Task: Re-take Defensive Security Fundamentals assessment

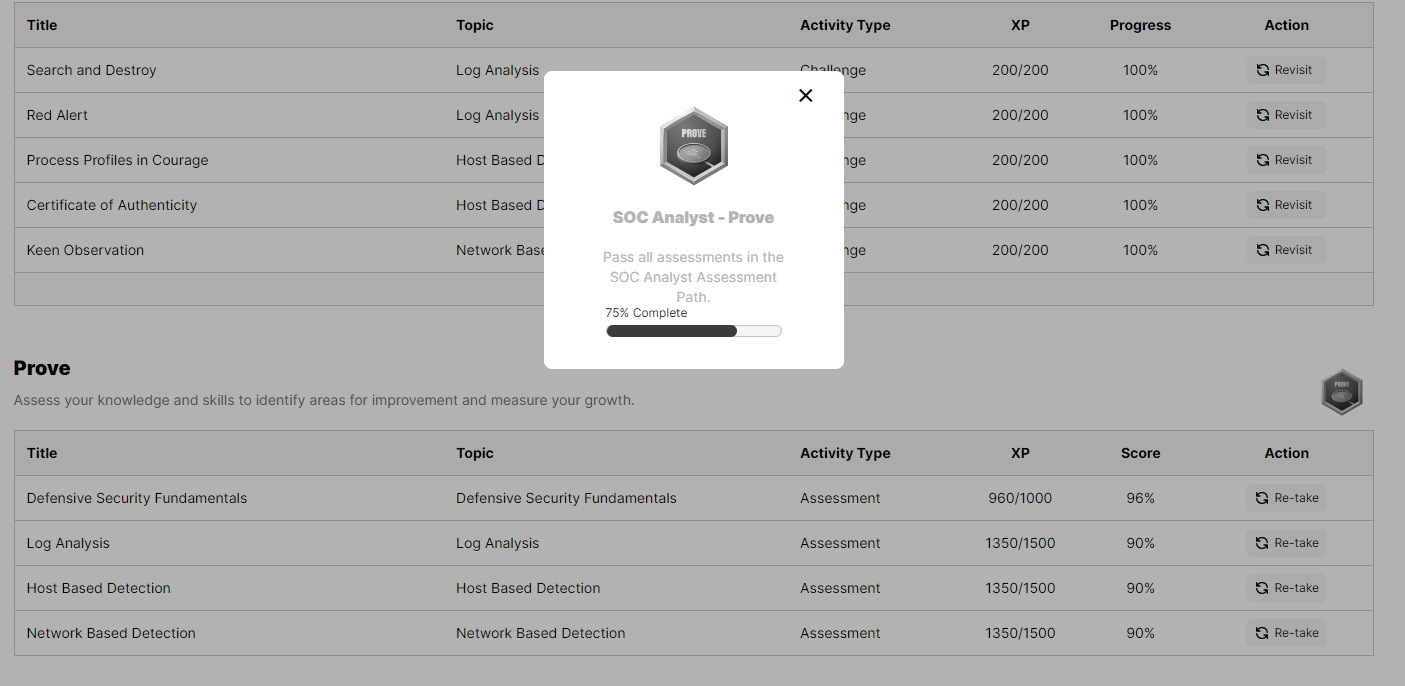Action: pyautogui.click(x=1286, y=498)
